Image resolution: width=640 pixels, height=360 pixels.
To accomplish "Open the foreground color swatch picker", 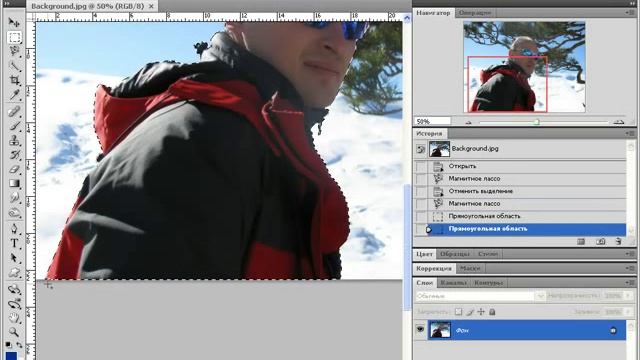I will click(x=11, y=356).
